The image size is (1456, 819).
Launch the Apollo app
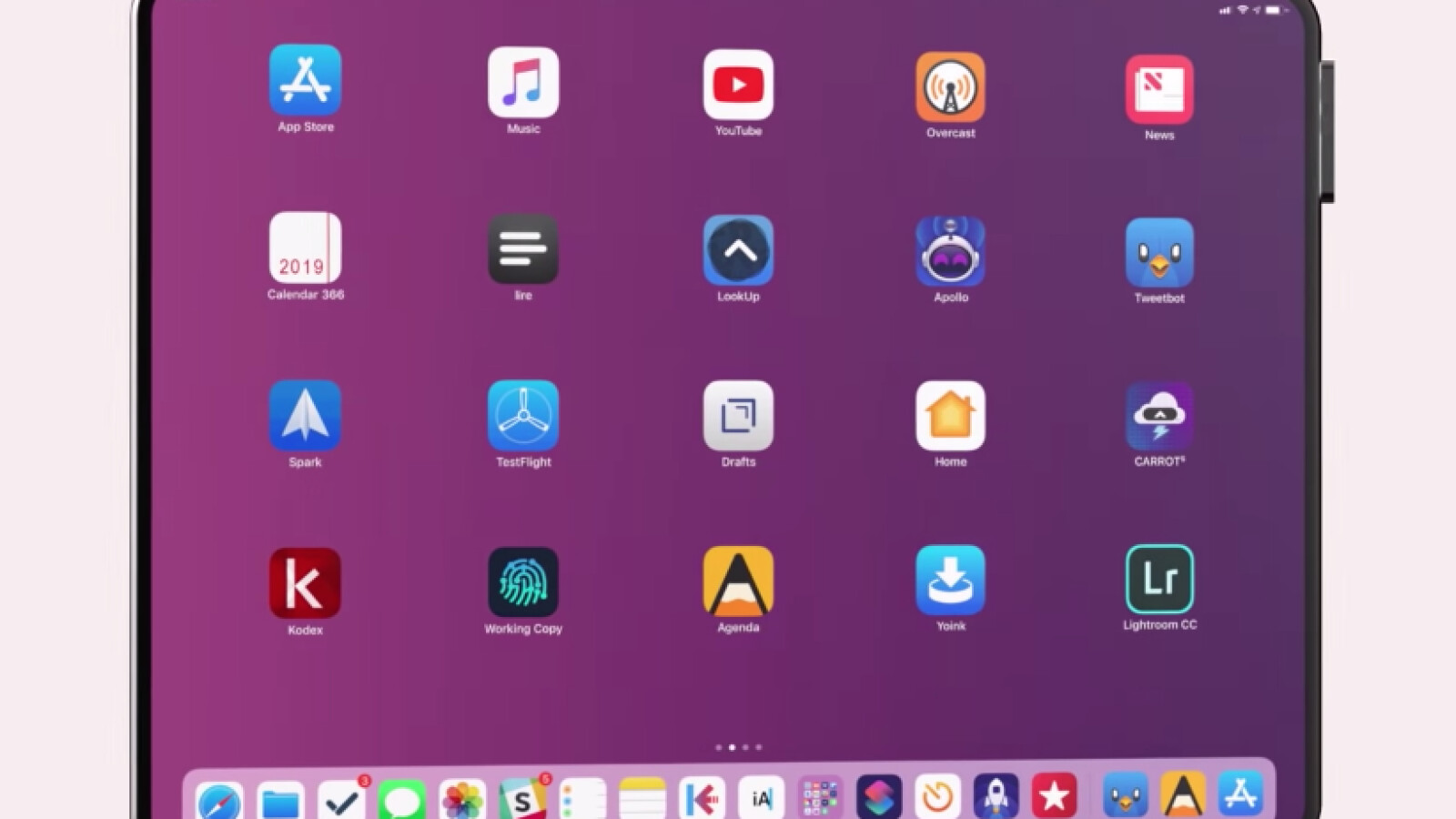point(950,252)
